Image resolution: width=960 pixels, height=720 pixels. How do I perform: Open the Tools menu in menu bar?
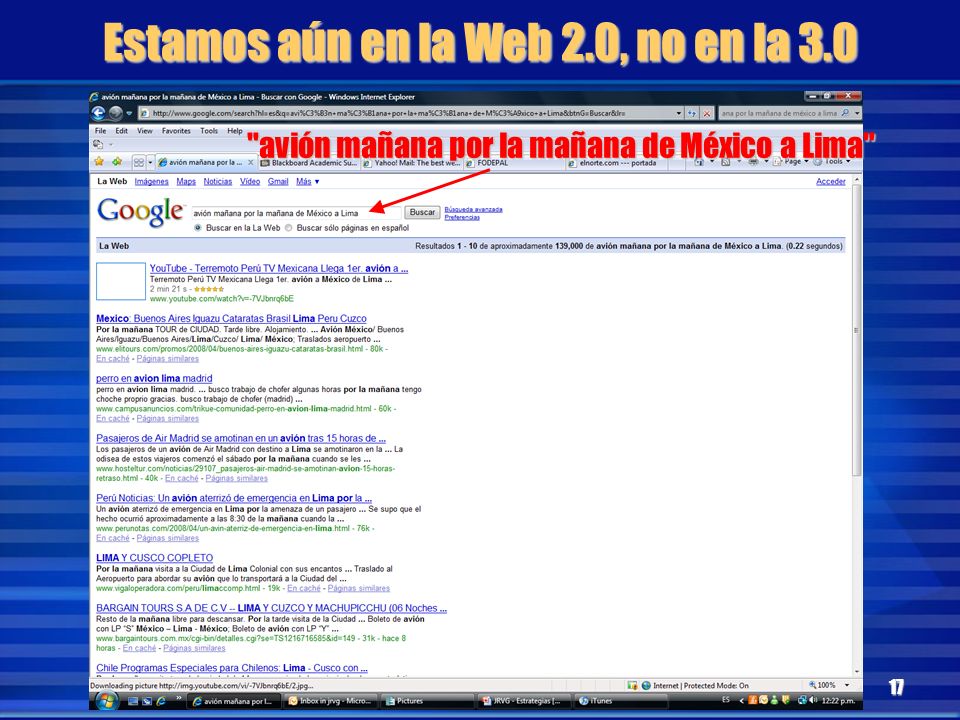209,131
